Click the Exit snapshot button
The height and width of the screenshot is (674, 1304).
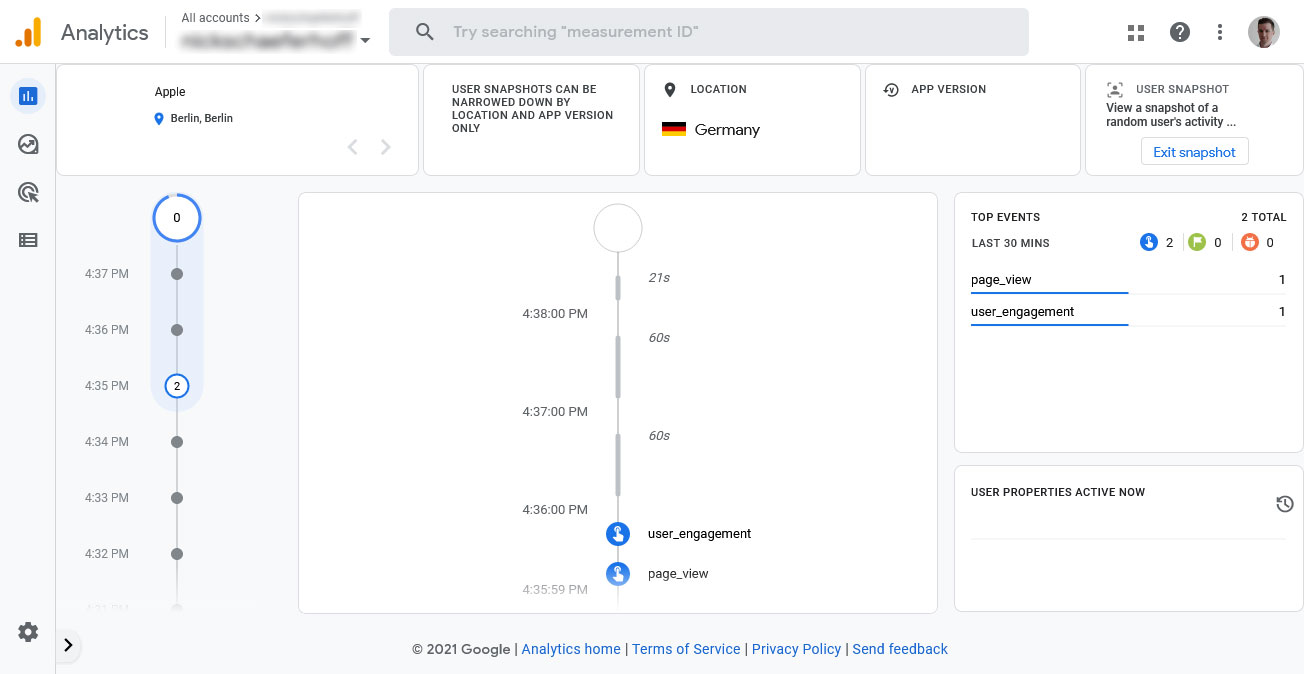[1194, 152]
